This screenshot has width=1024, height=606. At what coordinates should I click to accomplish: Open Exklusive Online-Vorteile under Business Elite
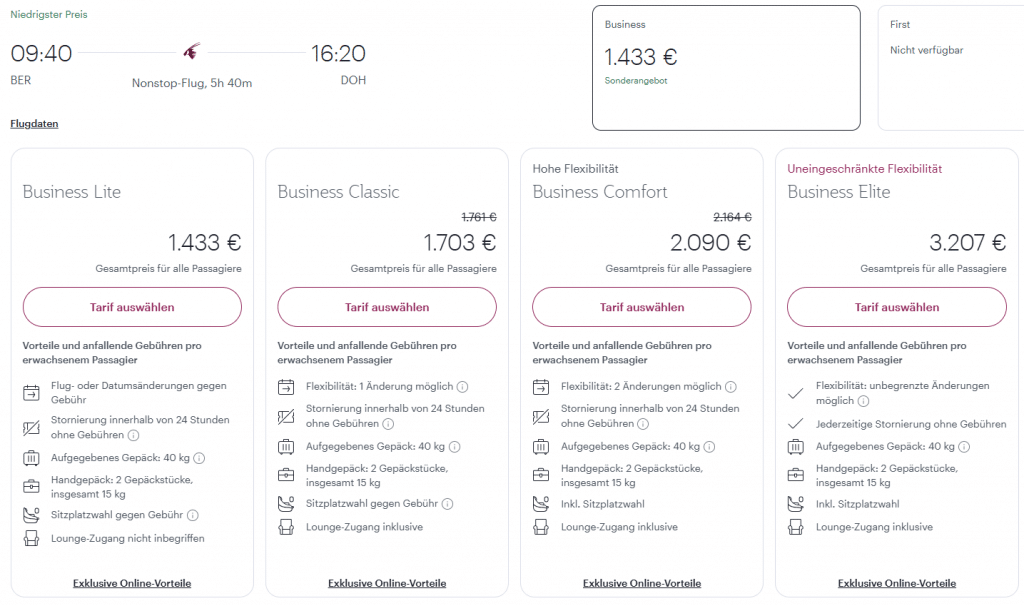click(x=897, y=583)
